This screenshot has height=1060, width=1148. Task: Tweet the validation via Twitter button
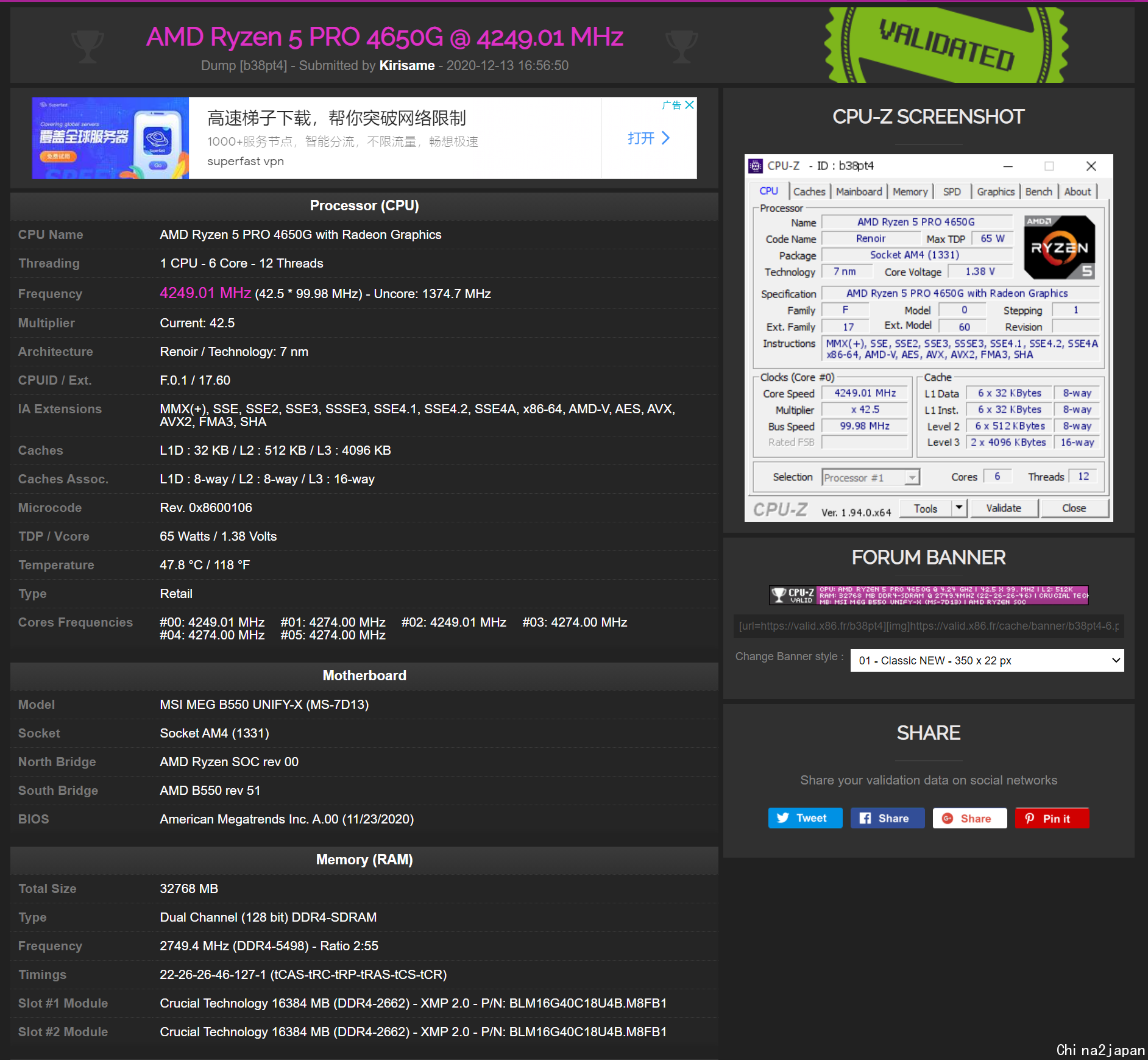tap(805, 818)
